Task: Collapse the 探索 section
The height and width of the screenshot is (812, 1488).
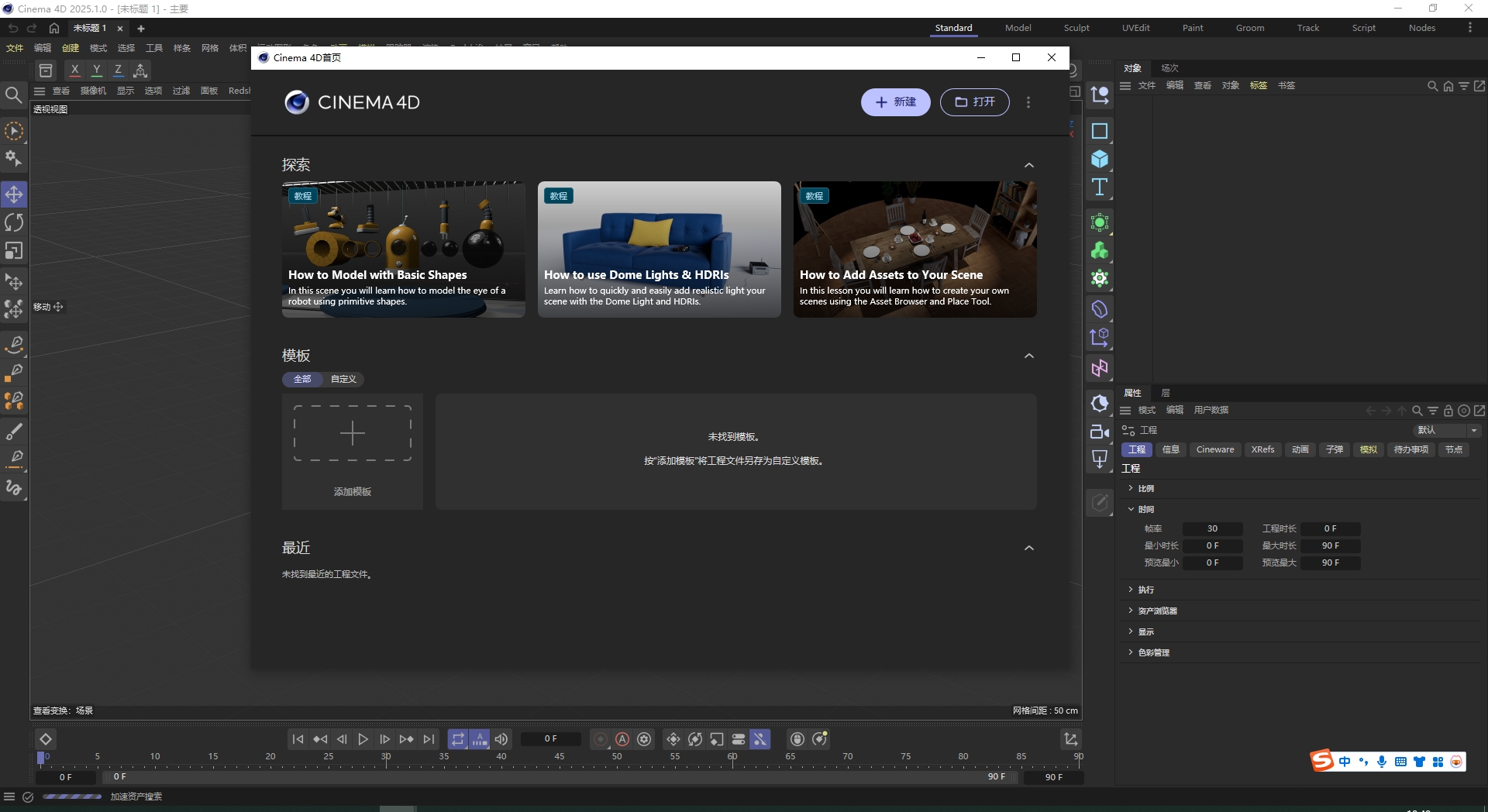Action: [x=1029, y=164]
